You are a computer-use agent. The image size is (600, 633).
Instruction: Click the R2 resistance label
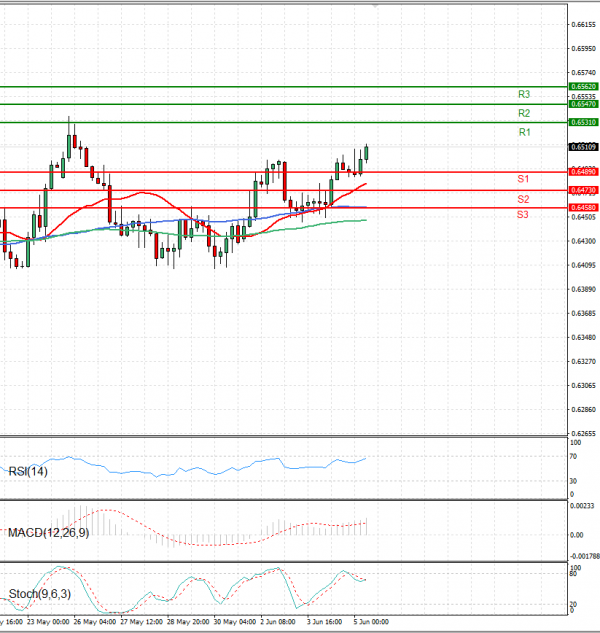pos(524,113)
